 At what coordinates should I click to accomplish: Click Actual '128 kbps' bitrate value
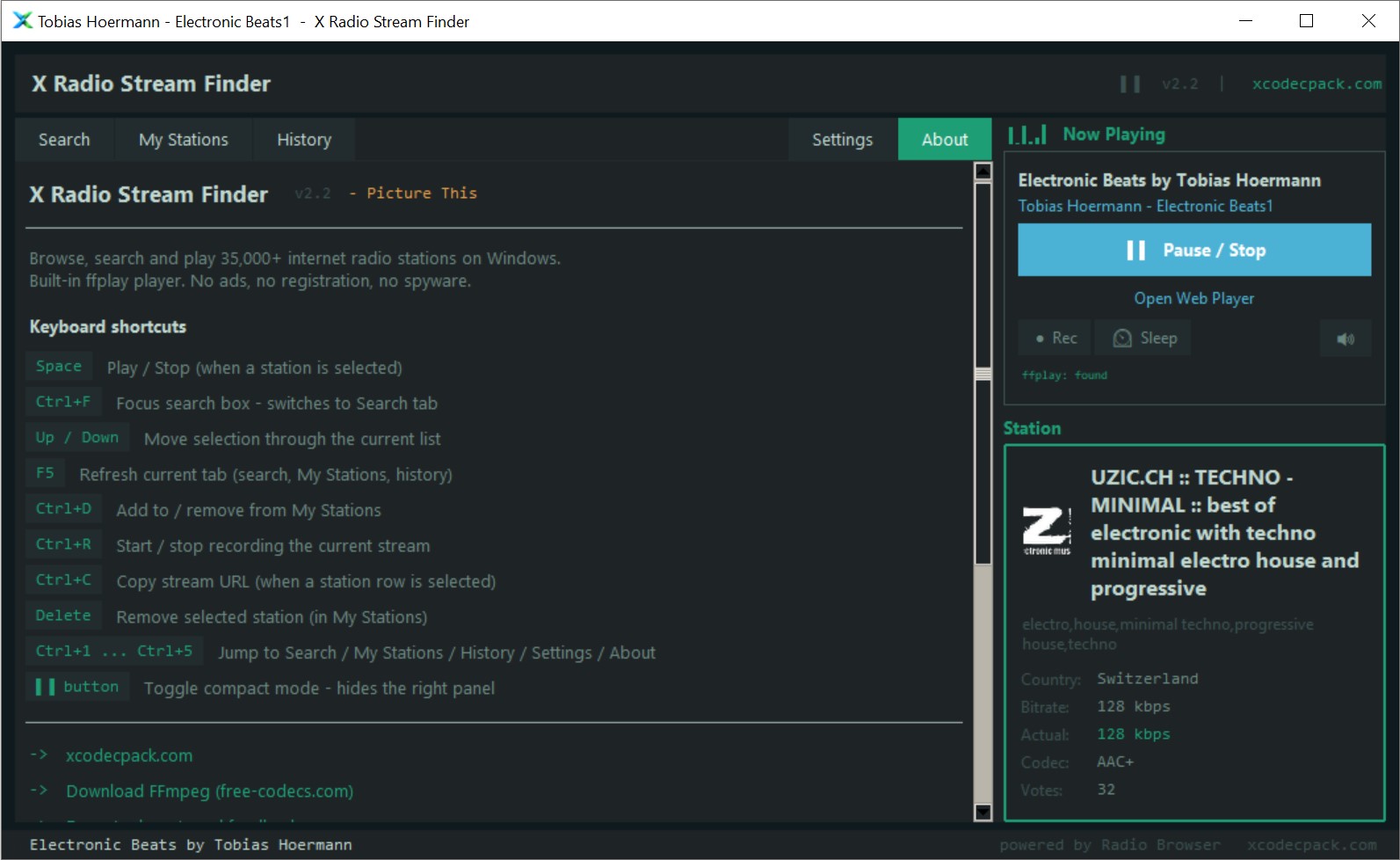[x=1133, y=734]
